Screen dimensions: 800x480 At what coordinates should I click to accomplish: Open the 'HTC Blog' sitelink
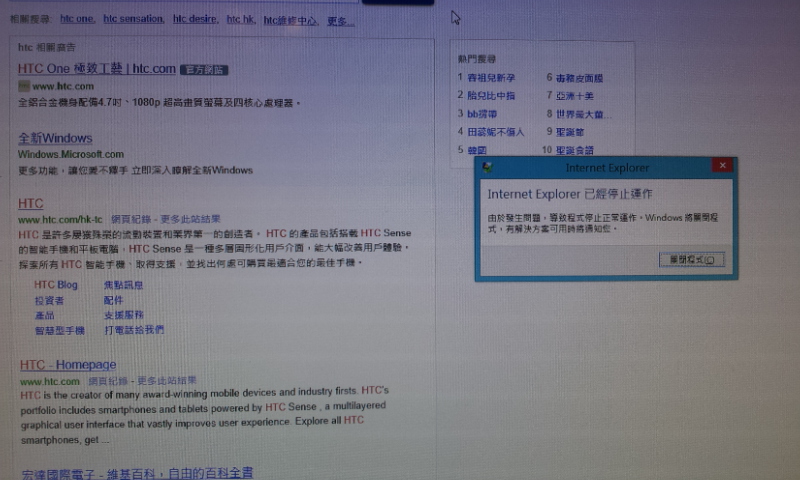coord(56,285)
